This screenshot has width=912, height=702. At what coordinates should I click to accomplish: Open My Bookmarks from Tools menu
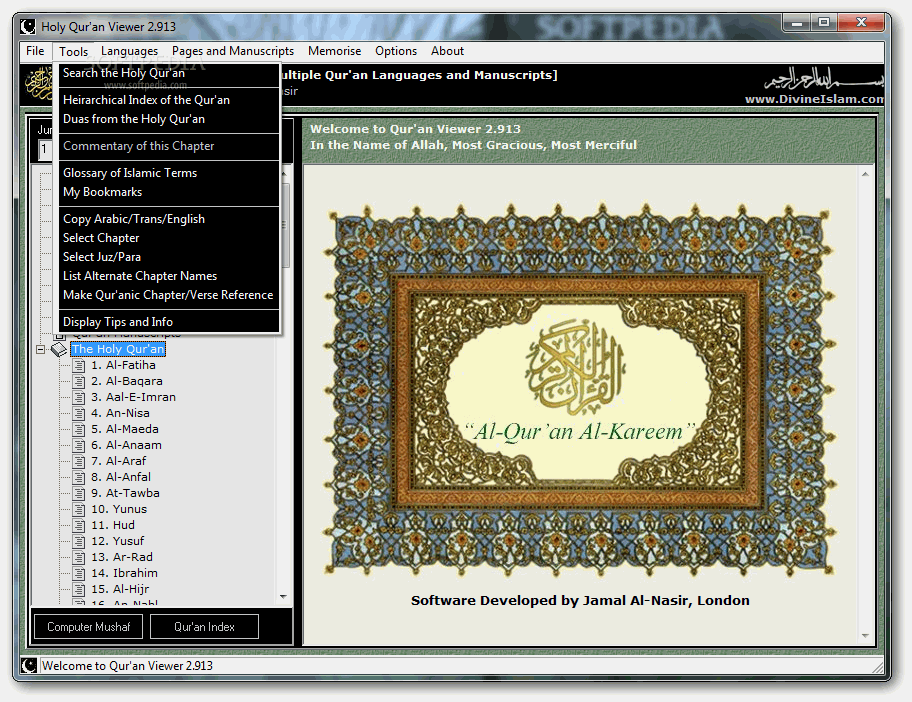click(169, 192)
